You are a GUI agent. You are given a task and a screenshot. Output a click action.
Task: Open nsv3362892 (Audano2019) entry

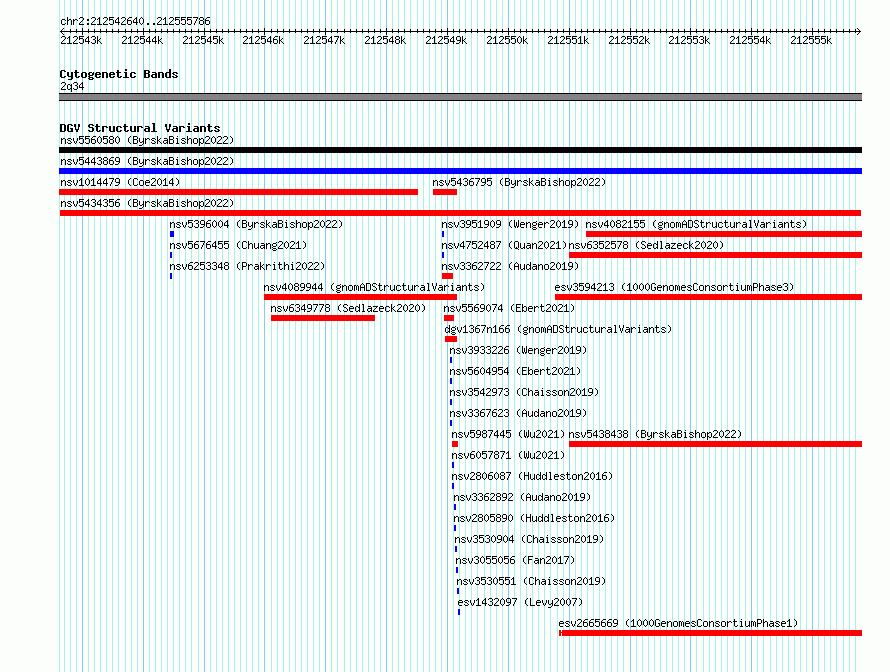pyautogui.click(x=522, y=497)
